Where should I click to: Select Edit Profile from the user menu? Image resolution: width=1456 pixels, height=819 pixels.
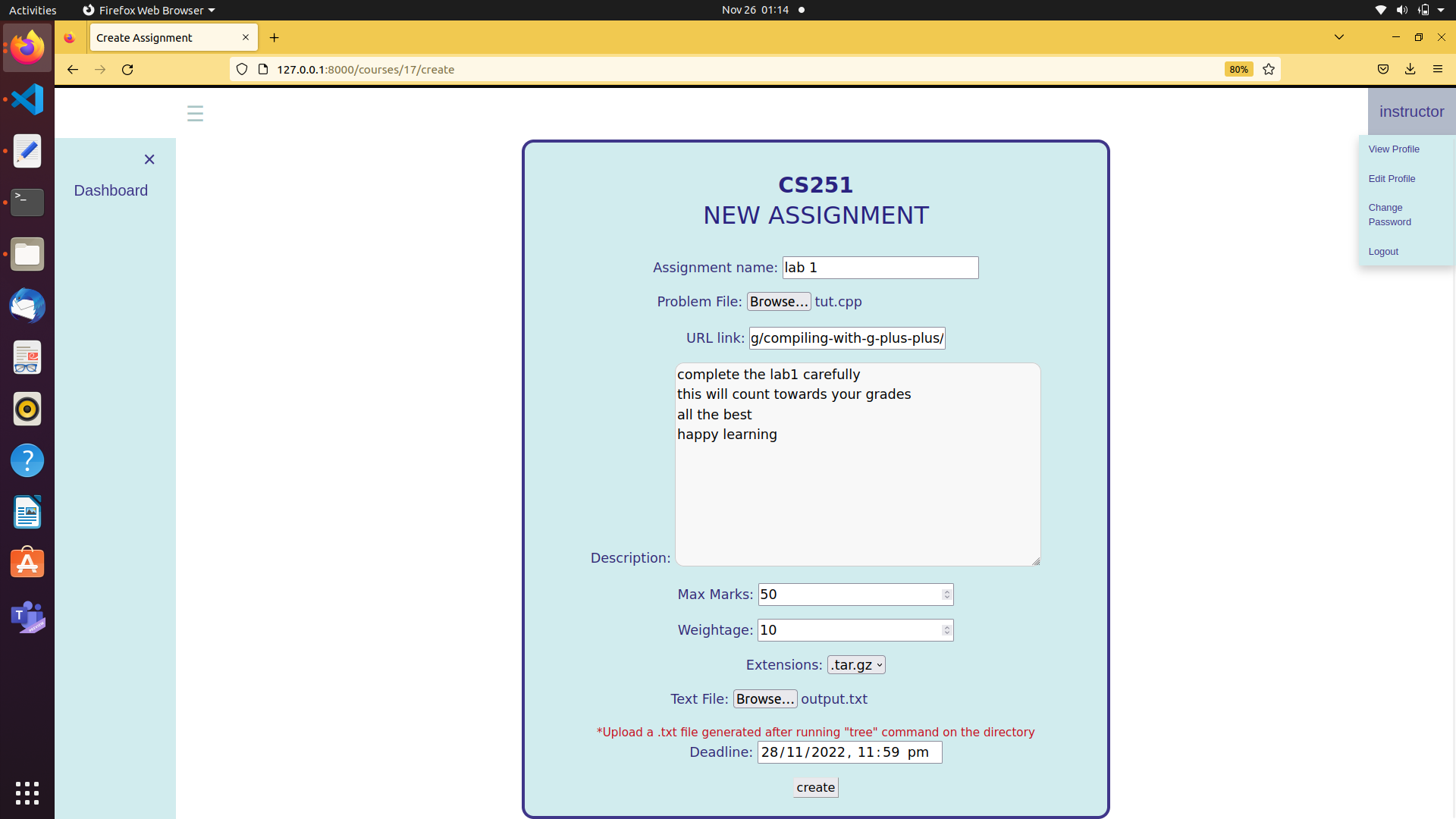click(1392, 179)
